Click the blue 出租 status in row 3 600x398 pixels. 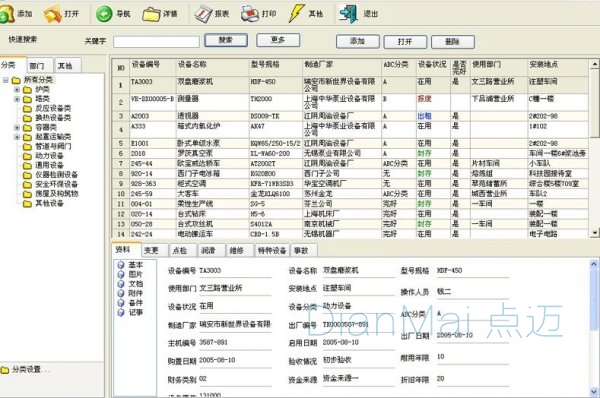click(424, 116)
